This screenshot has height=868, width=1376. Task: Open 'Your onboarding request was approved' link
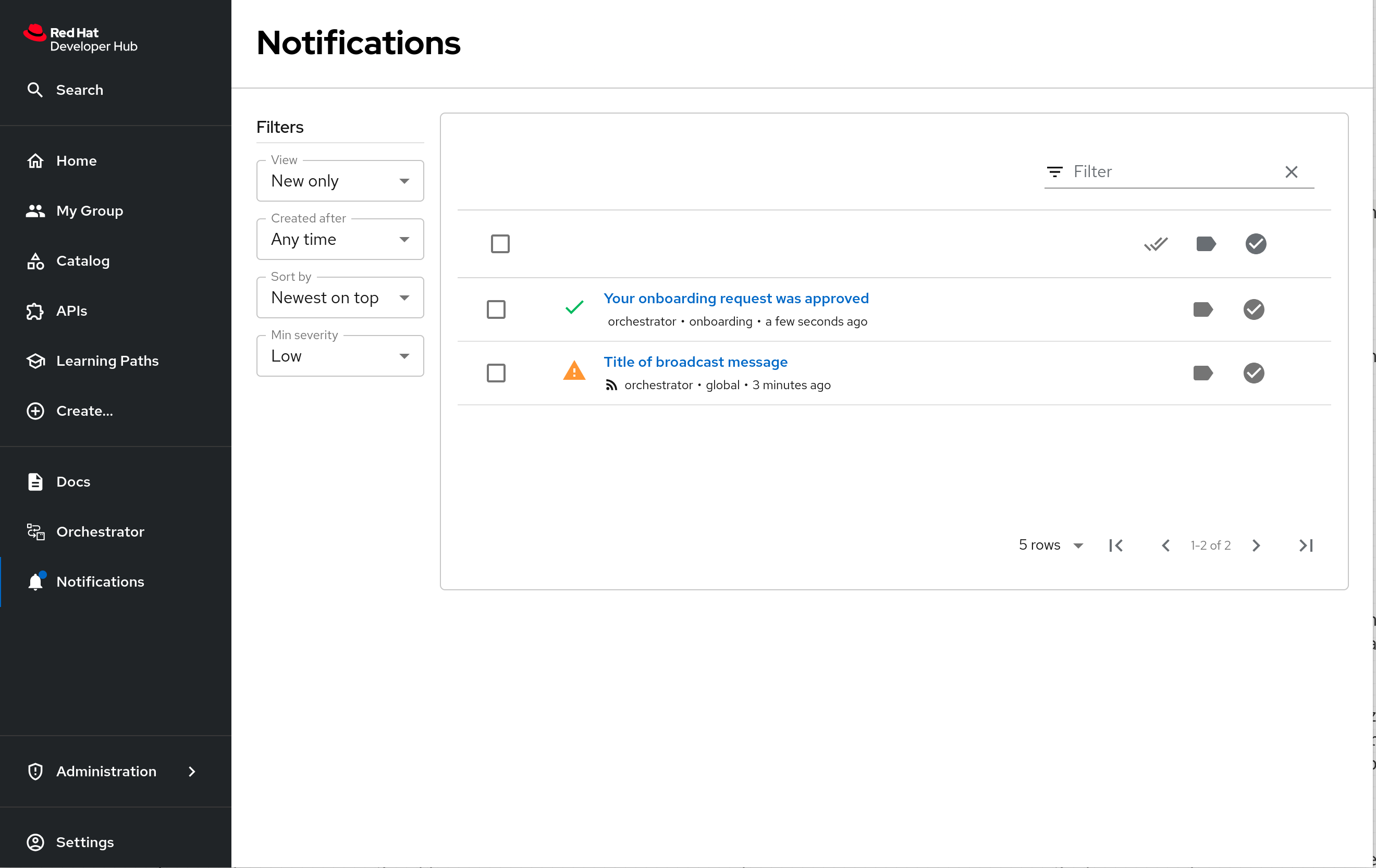point(735,298)
